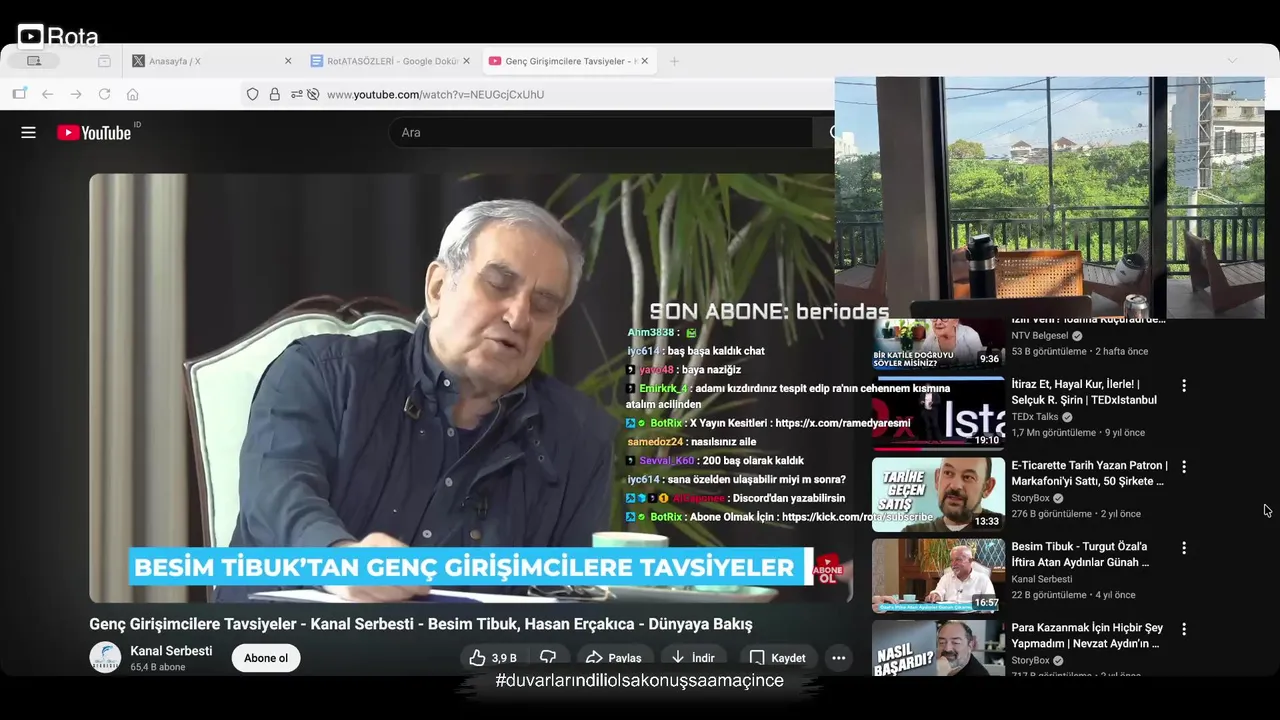Open the YouTube hamburger guide menu
Screen dimensions: 1280x720
[x=28, y=132]
